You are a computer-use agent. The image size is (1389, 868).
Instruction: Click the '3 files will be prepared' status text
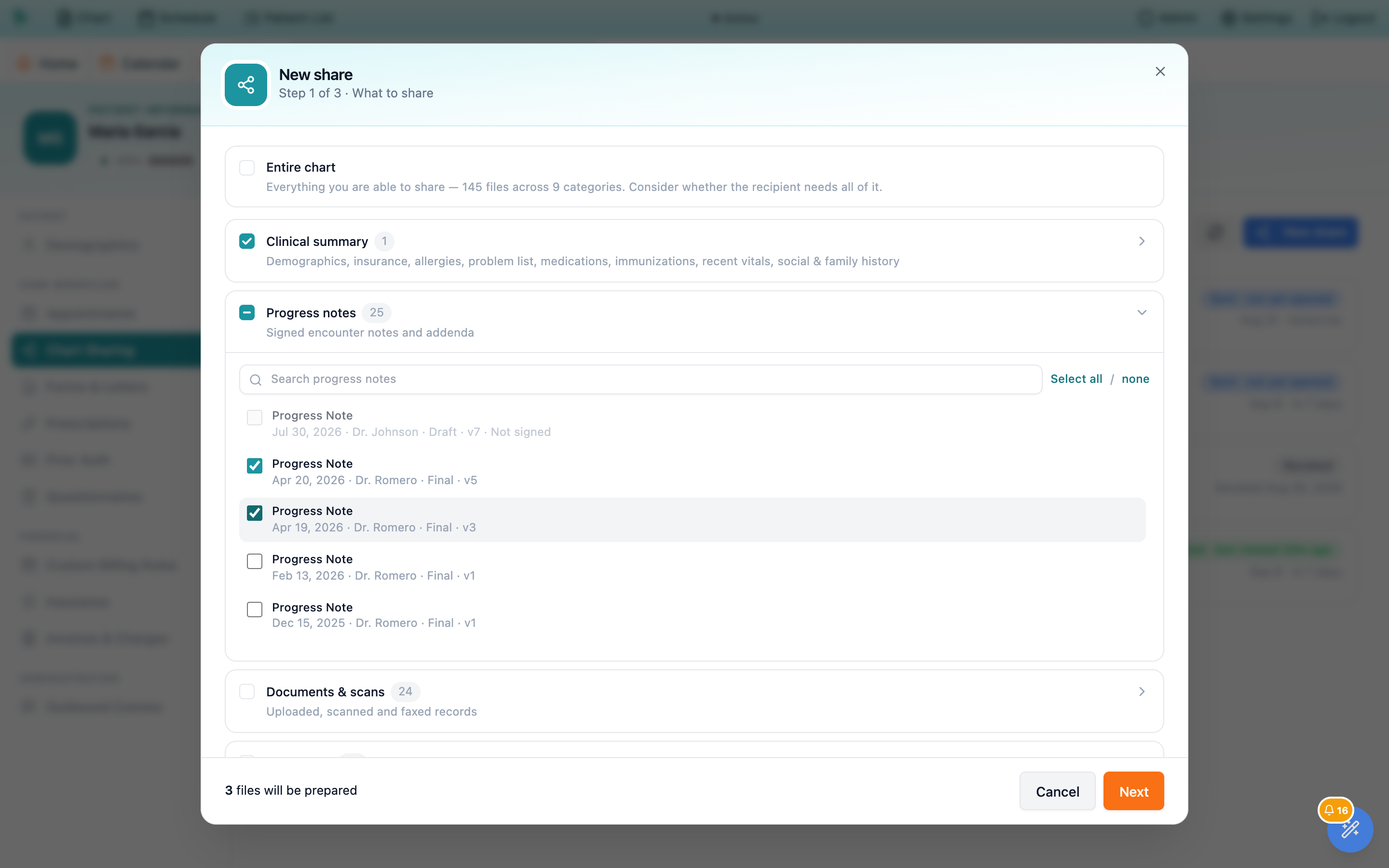[x=291, y=790]
